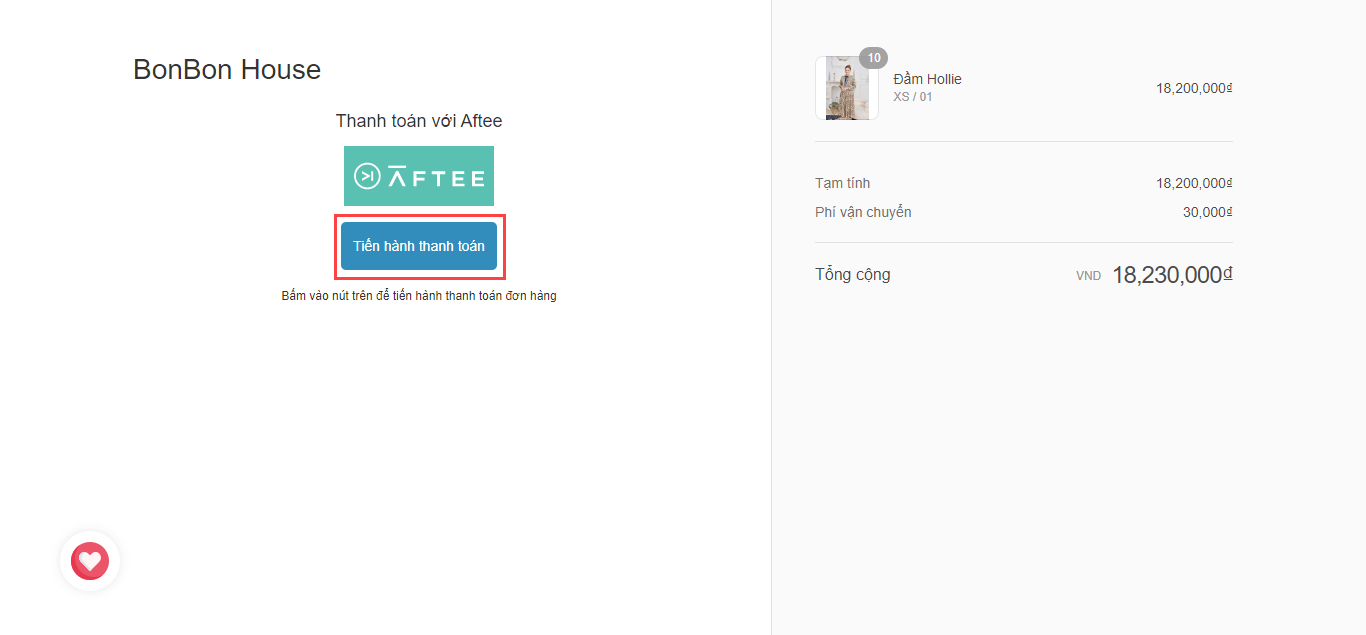Click the 18,230,000₫ total amount
1366x635 pixels.
tap(1171, 275)
